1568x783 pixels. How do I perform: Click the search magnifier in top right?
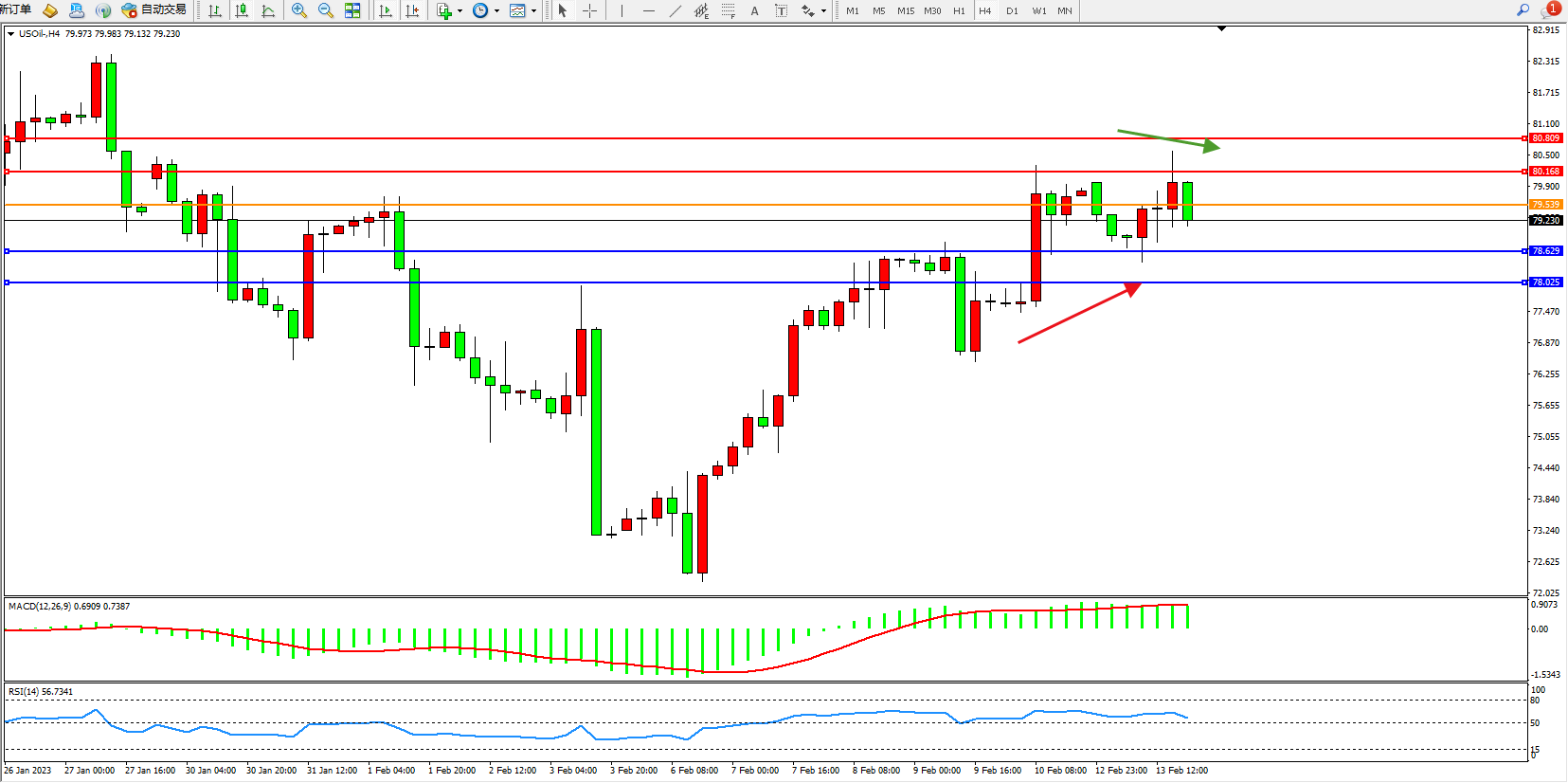coord(1523,9)
